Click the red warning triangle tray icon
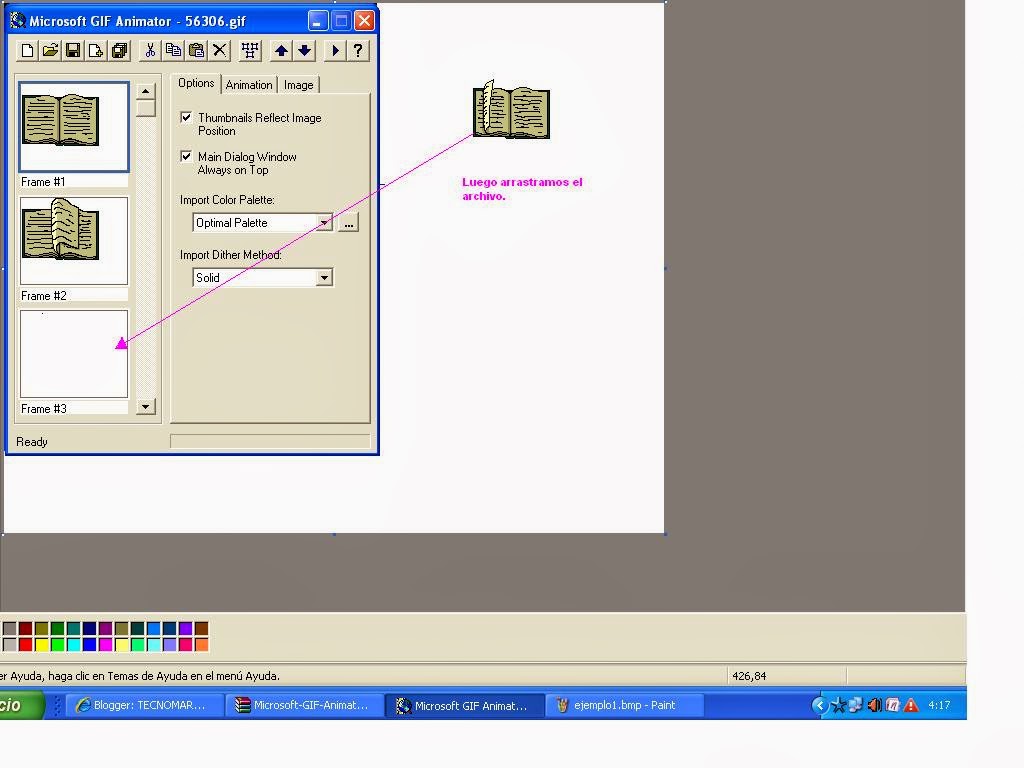Image resolution: width=1024 pixels, height=768 pixels. 911,705
